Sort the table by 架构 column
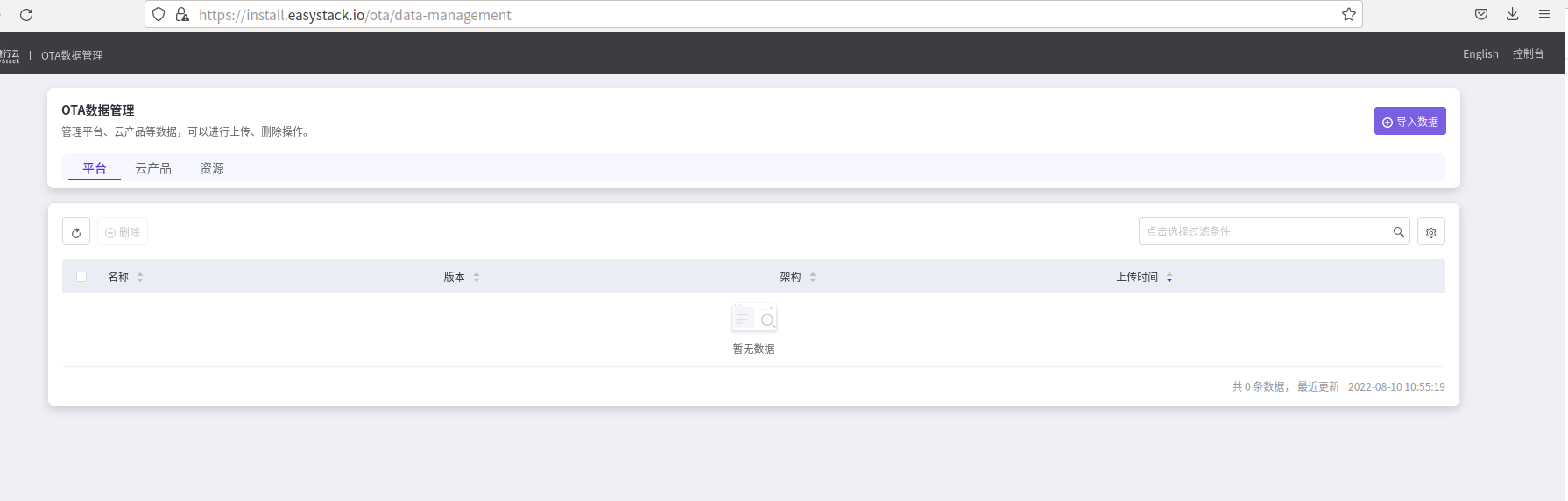The image size is (1568, 501). 813,277
